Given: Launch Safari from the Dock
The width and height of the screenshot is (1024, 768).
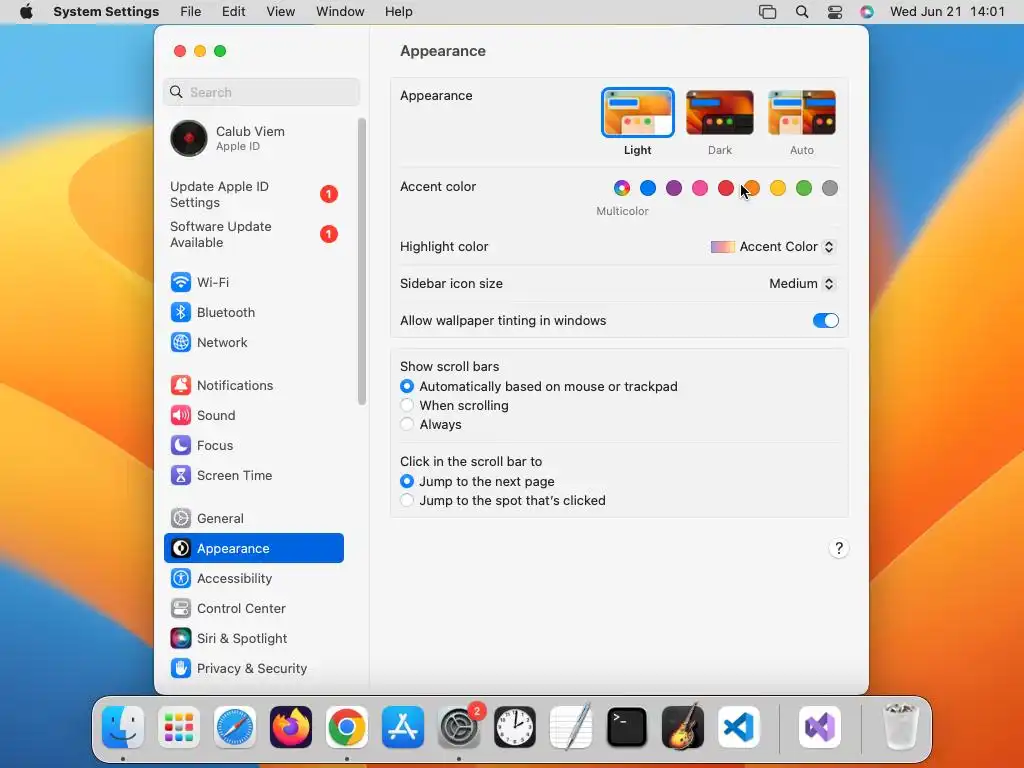Looking at the screenshot, I should [x=235, y=727].
